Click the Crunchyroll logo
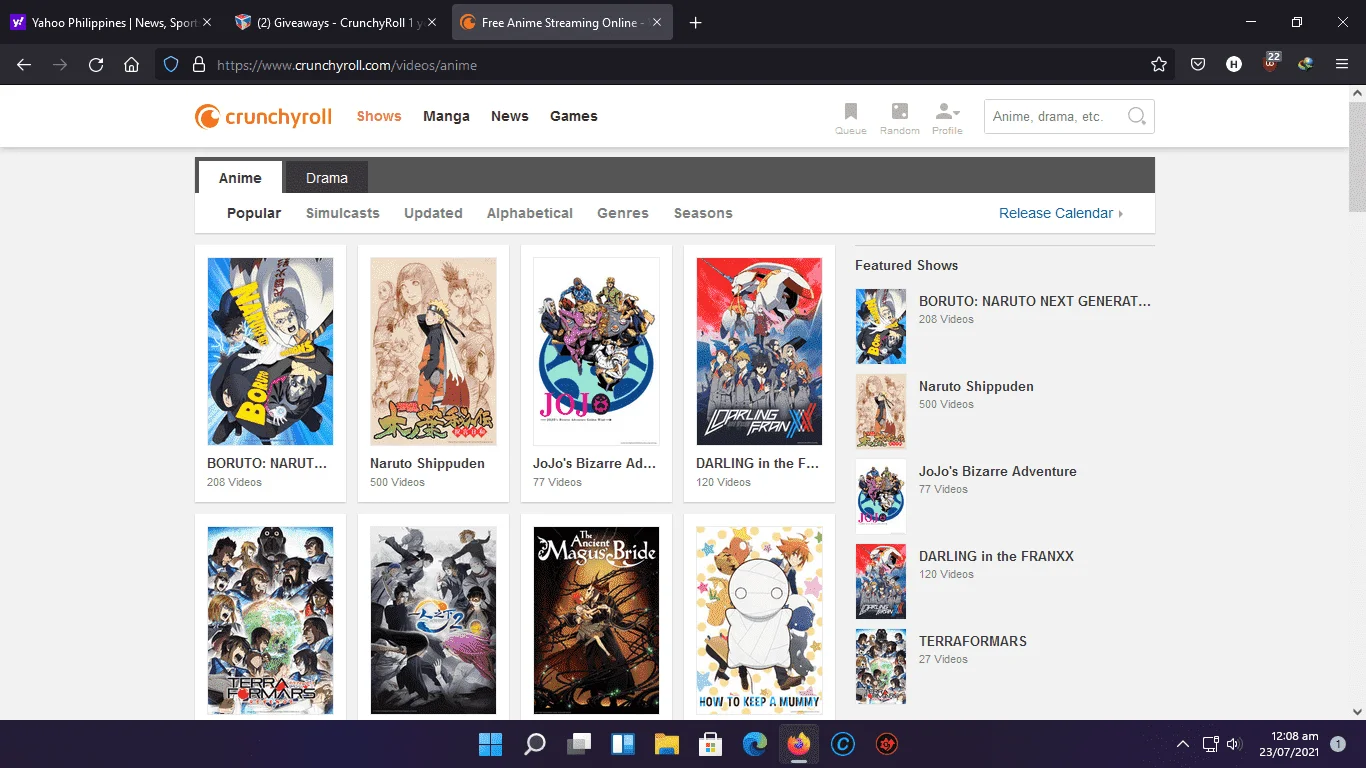This screenshot has height=768, width=1366. coord(263,117)
